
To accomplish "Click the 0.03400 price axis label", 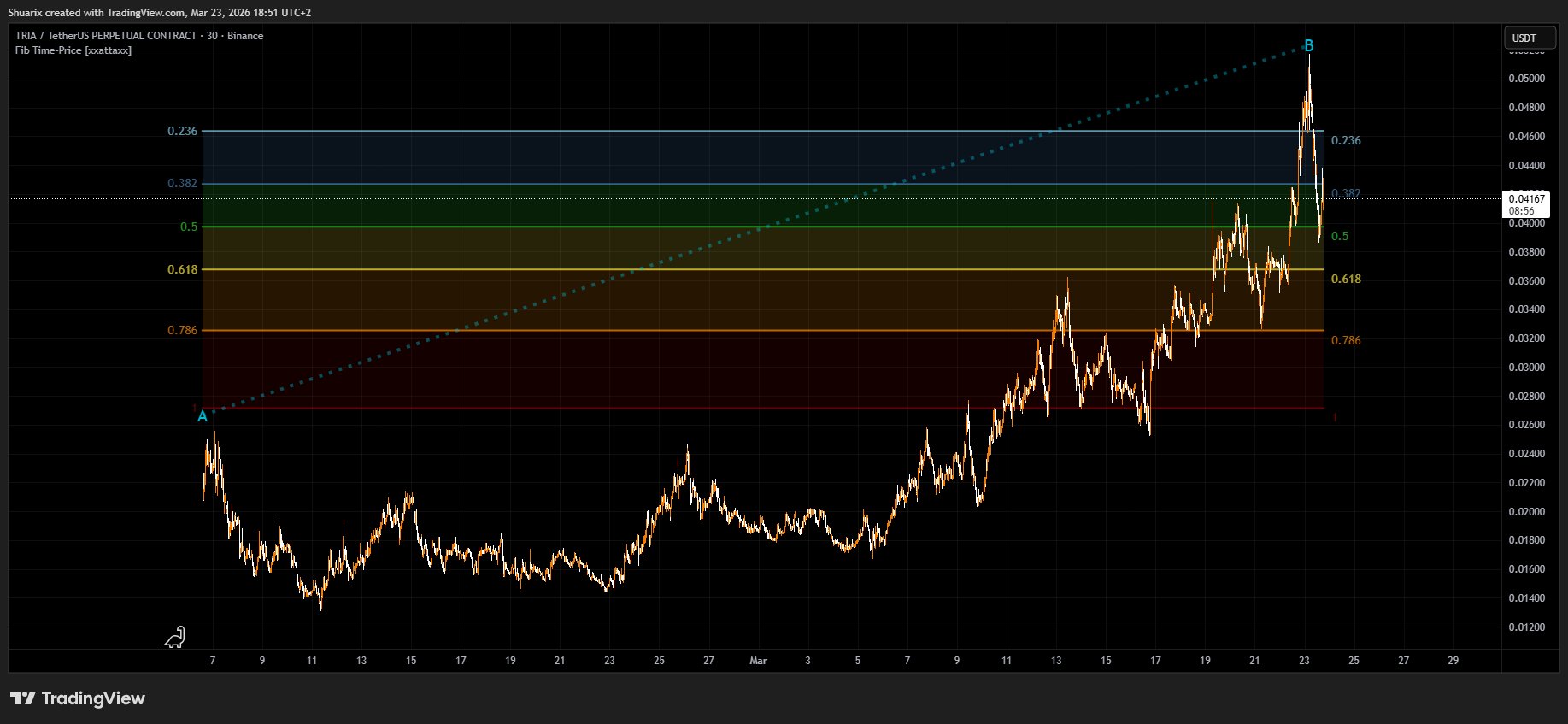I will [1527, 309].
